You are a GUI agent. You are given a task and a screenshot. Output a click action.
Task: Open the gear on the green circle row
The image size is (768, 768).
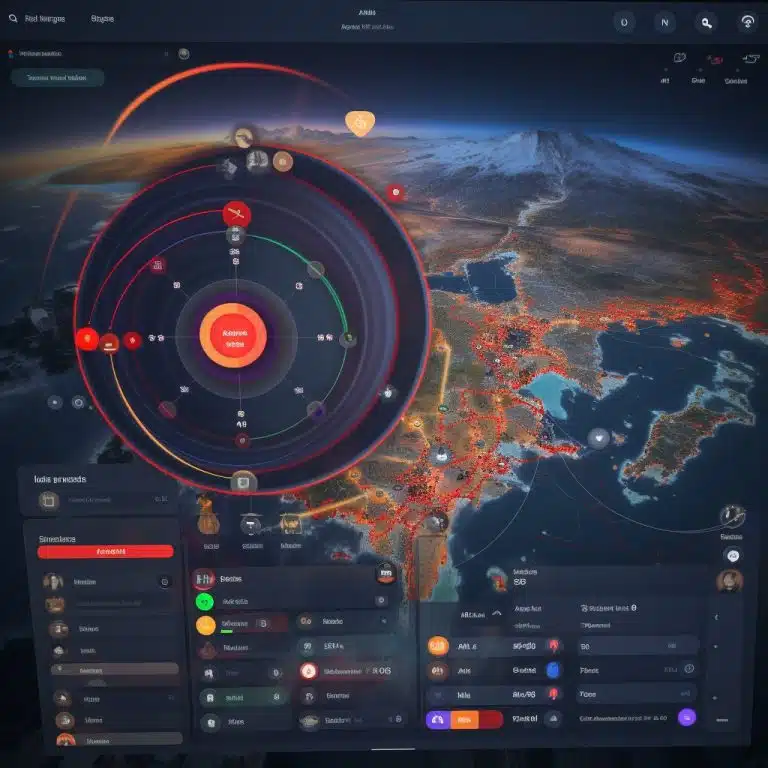click(x=381, y=600)
